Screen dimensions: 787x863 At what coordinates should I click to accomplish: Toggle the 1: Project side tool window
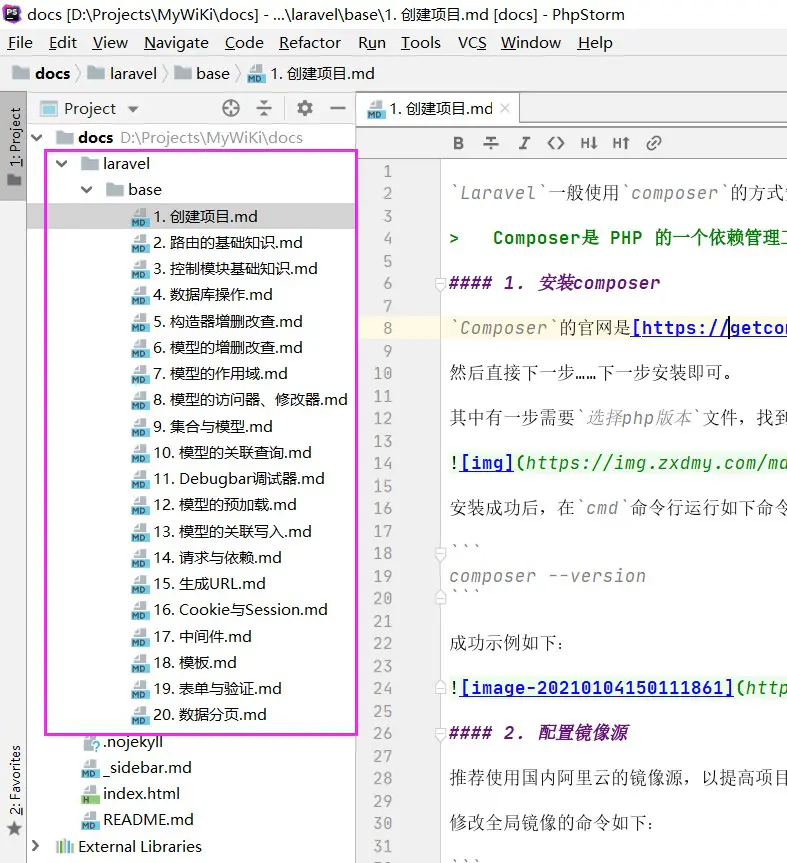click(14, 146)
